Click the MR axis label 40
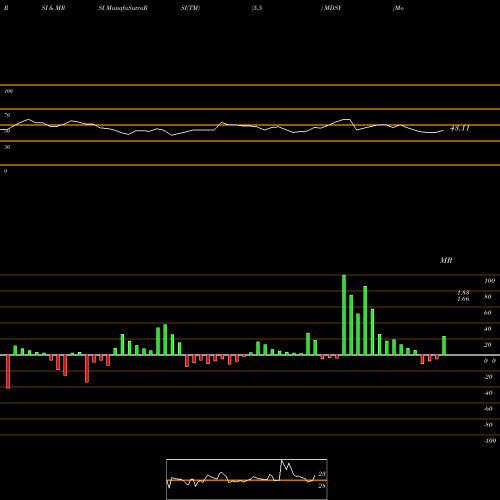The image size is (500, 500). pos(488,329)
